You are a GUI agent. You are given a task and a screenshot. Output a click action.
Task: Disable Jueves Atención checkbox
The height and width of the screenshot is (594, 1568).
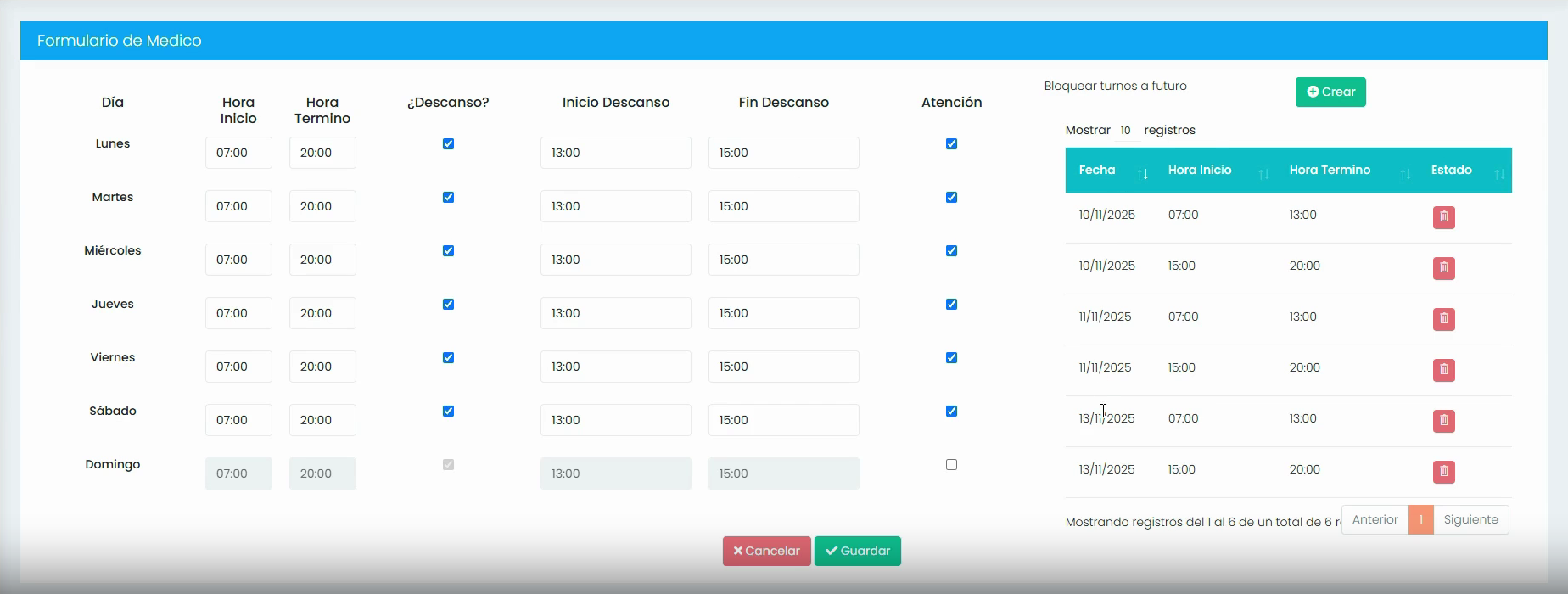951,304
